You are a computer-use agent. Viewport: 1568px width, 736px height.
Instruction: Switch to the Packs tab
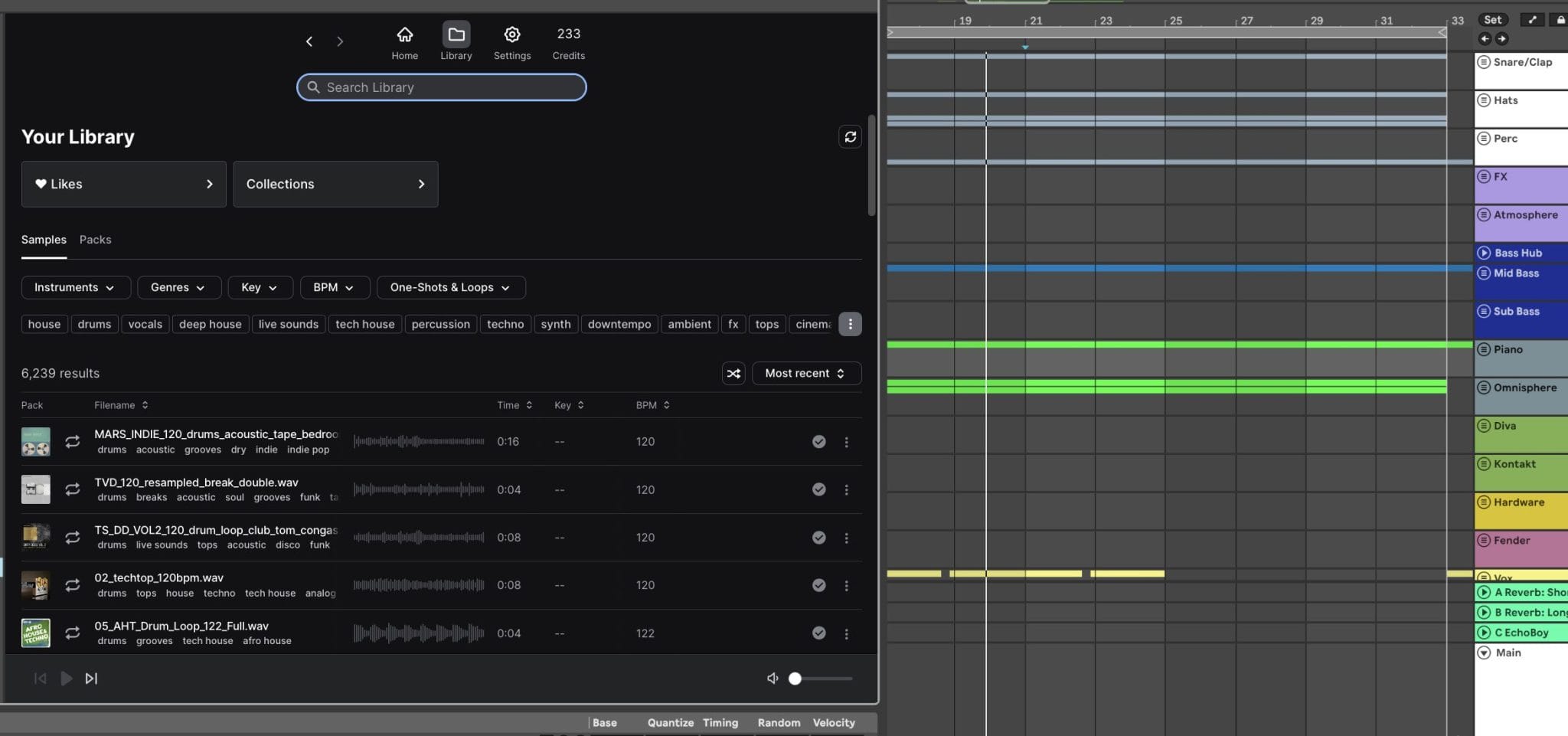click(x=96, y=239)
